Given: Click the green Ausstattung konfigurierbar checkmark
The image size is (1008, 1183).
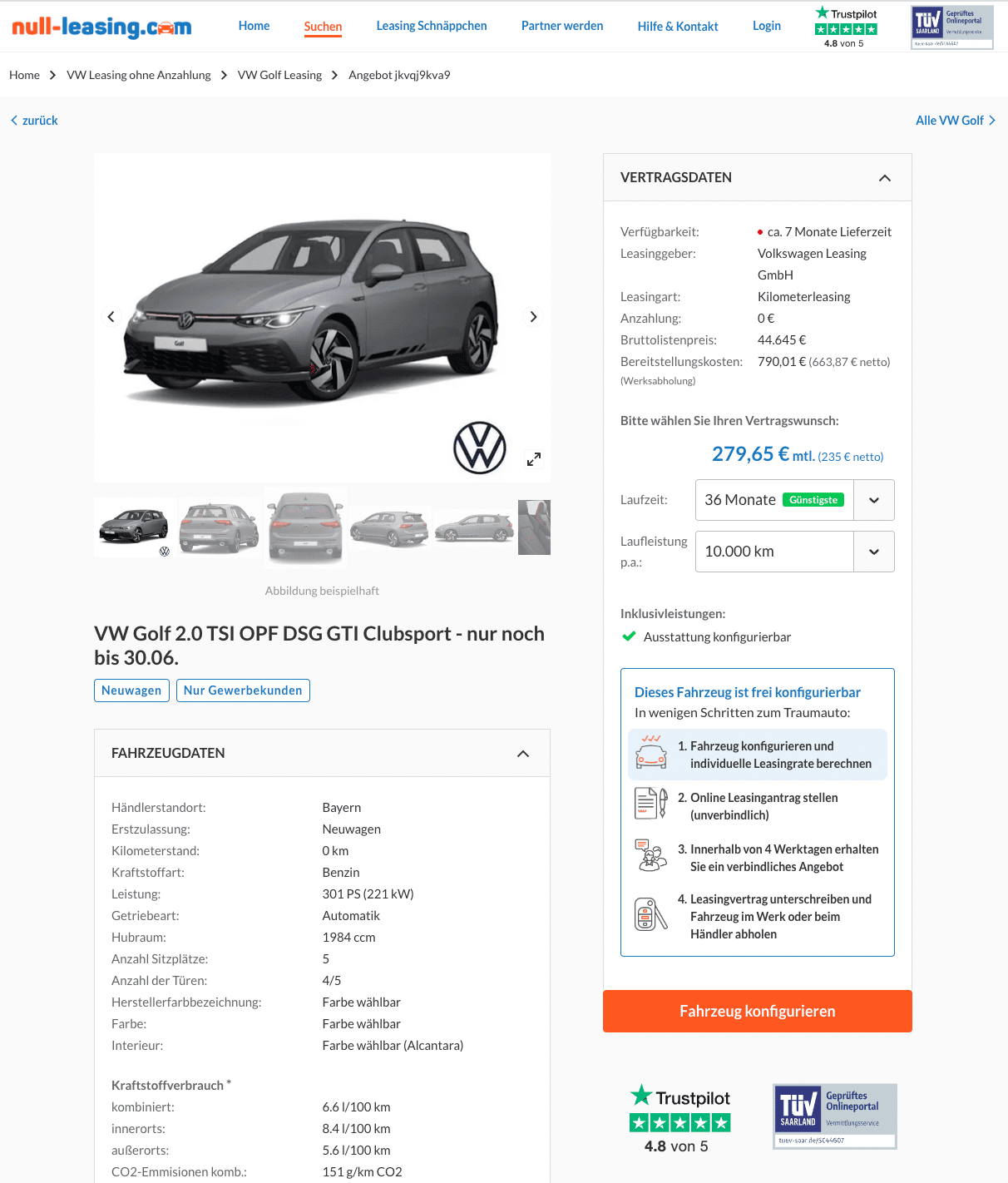Looking at the screenshot, I should click(x=630, y=636).
